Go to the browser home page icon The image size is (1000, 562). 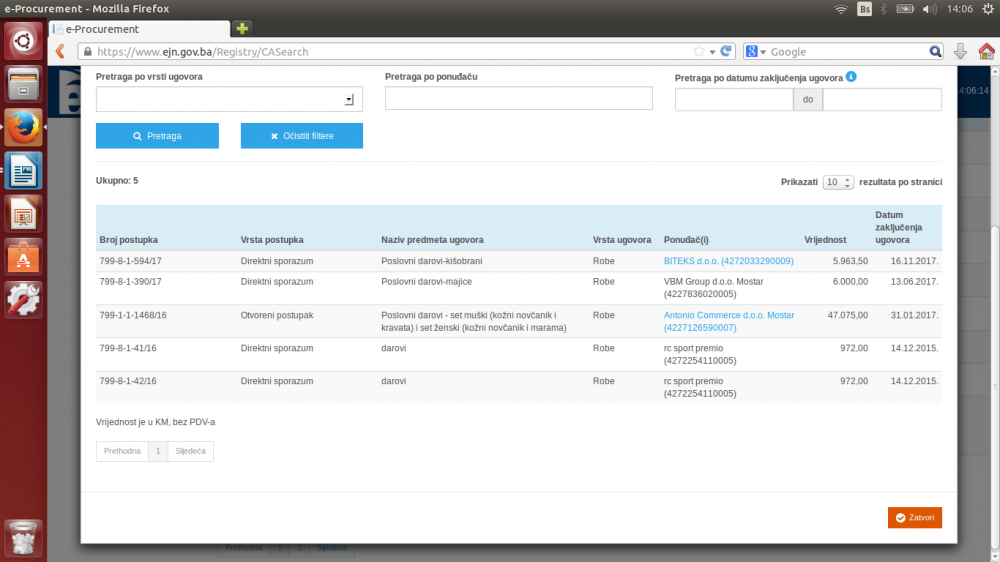tap(986, 52)
